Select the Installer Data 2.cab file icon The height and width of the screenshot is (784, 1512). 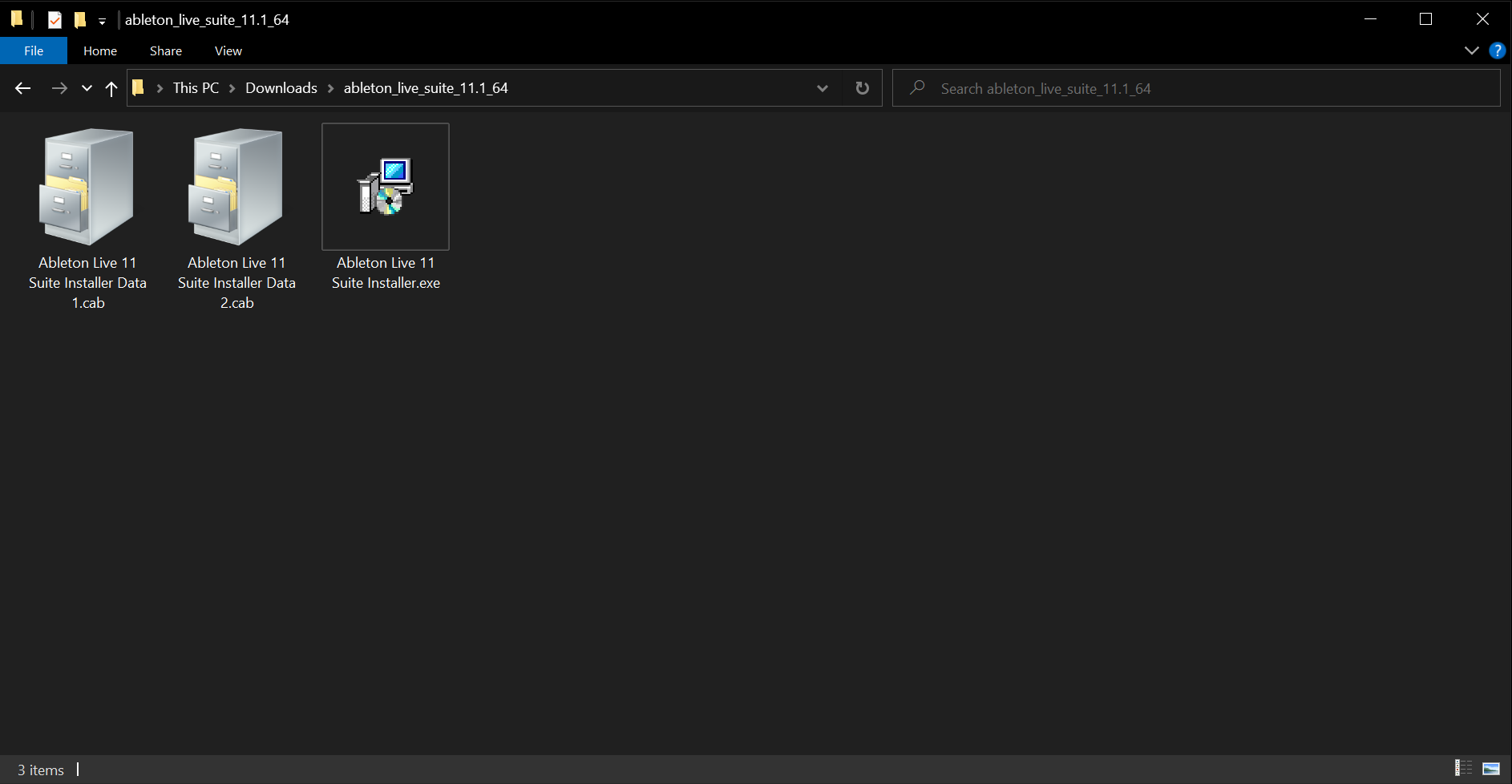(x=237, y=187)
